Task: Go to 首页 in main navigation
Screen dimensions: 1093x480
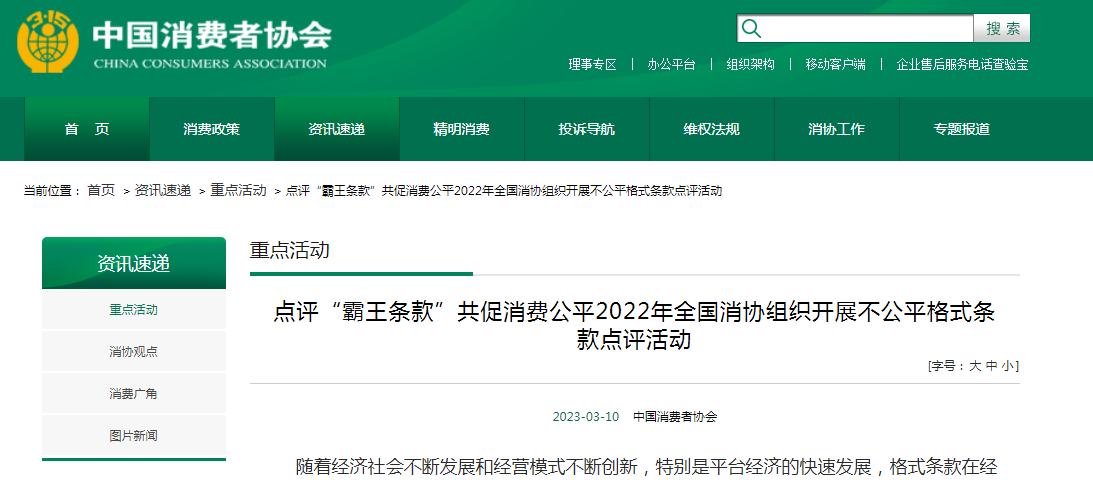Action: tap(87, 129)
